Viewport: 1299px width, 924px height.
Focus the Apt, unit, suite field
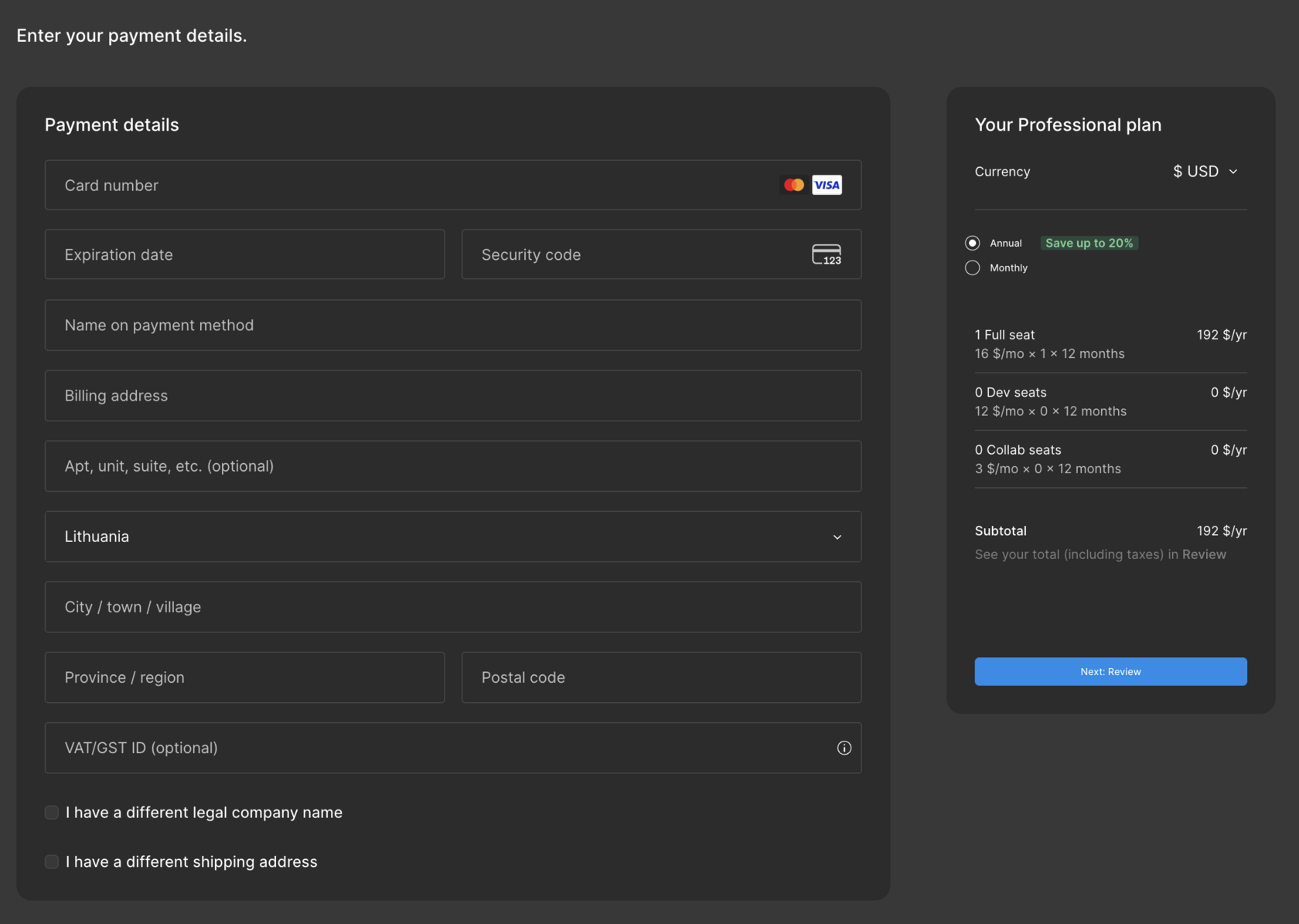452,466
